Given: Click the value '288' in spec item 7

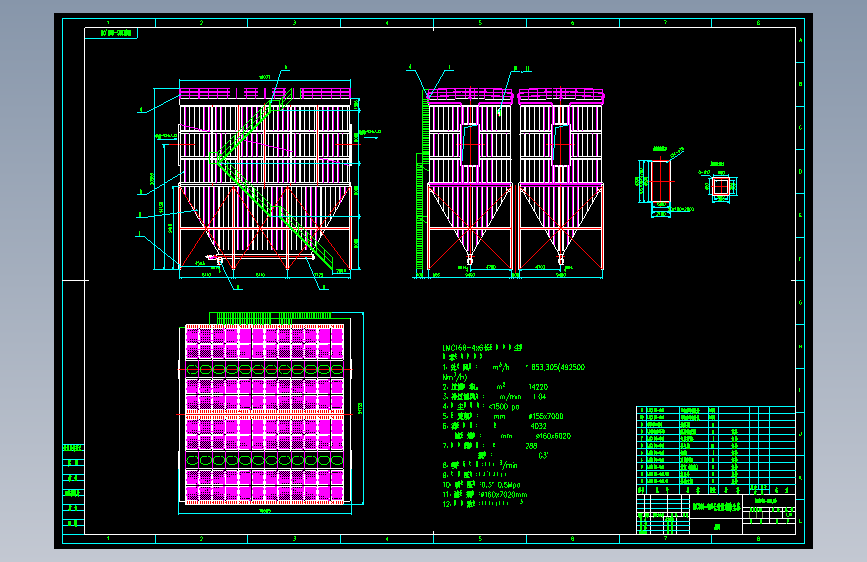Looking at the screenshot, I should point(531,446).
